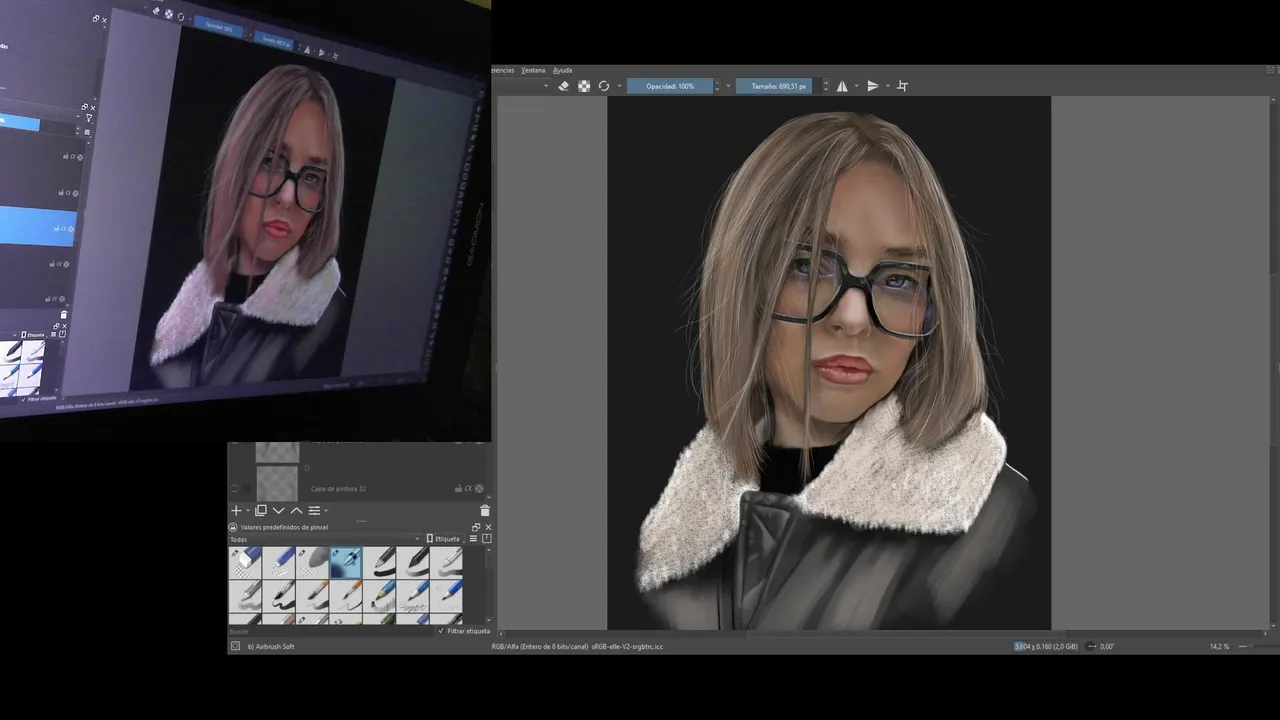
Task: Select the second black pencil smudge preset
Action: (413, 562)
